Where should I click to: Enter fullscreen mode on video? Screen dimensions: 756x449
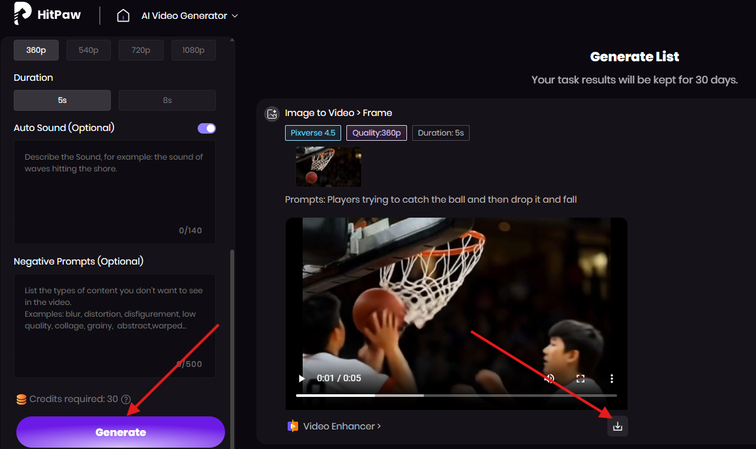click(580, 379)
